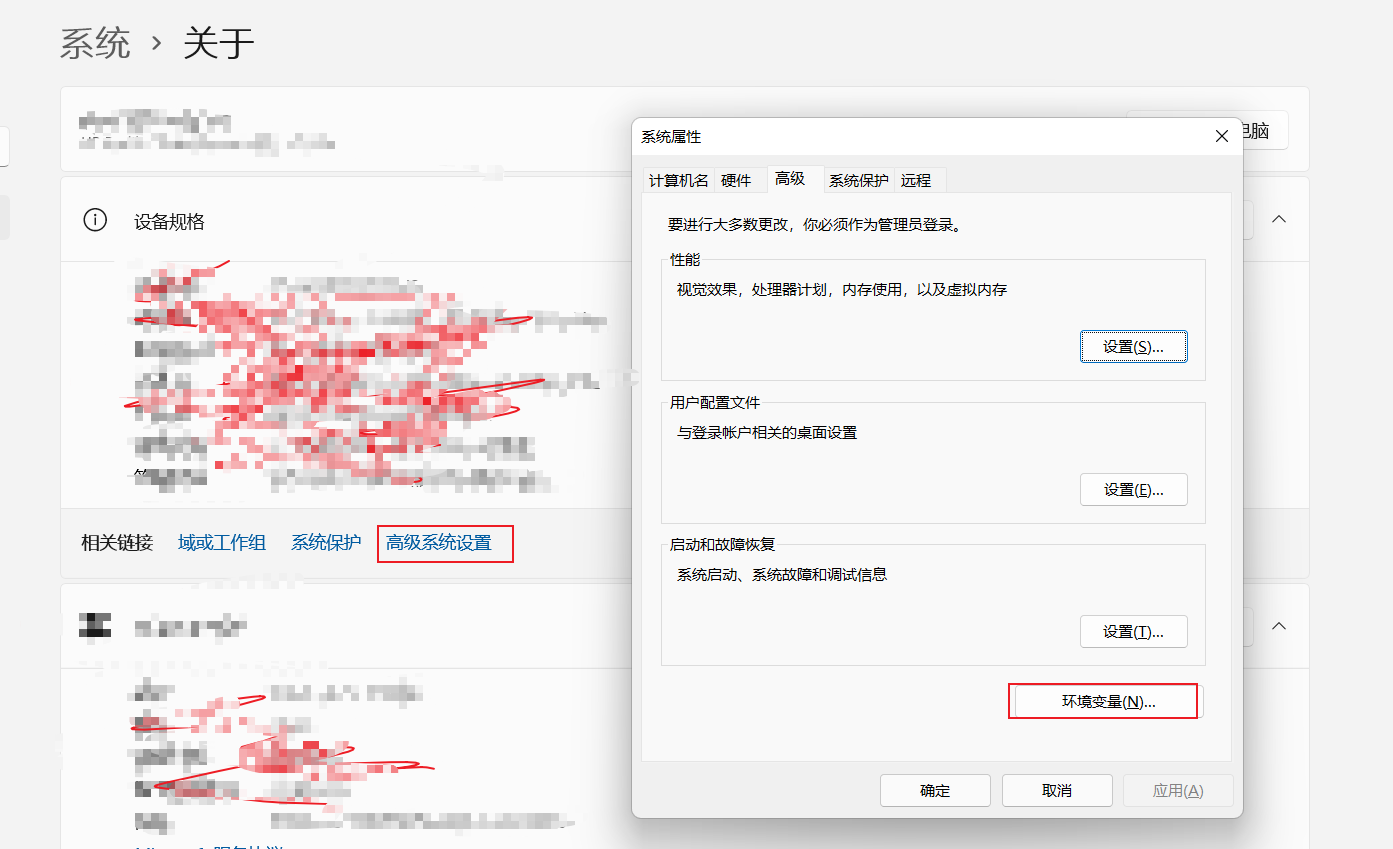This screenshot has height=849, width=1393.
Task: Go back to 系统 in breadcrumb
Action: pyautogui.click(x=95, y=43)
